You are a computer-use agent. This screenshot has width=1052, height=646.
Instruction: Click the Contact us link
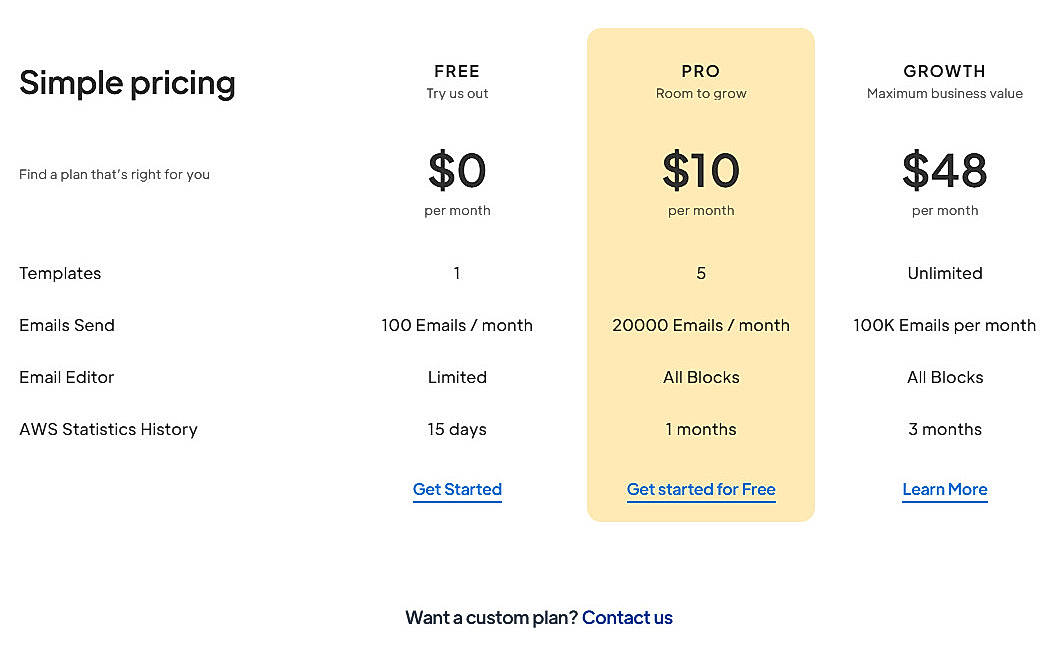click(627, 617)
